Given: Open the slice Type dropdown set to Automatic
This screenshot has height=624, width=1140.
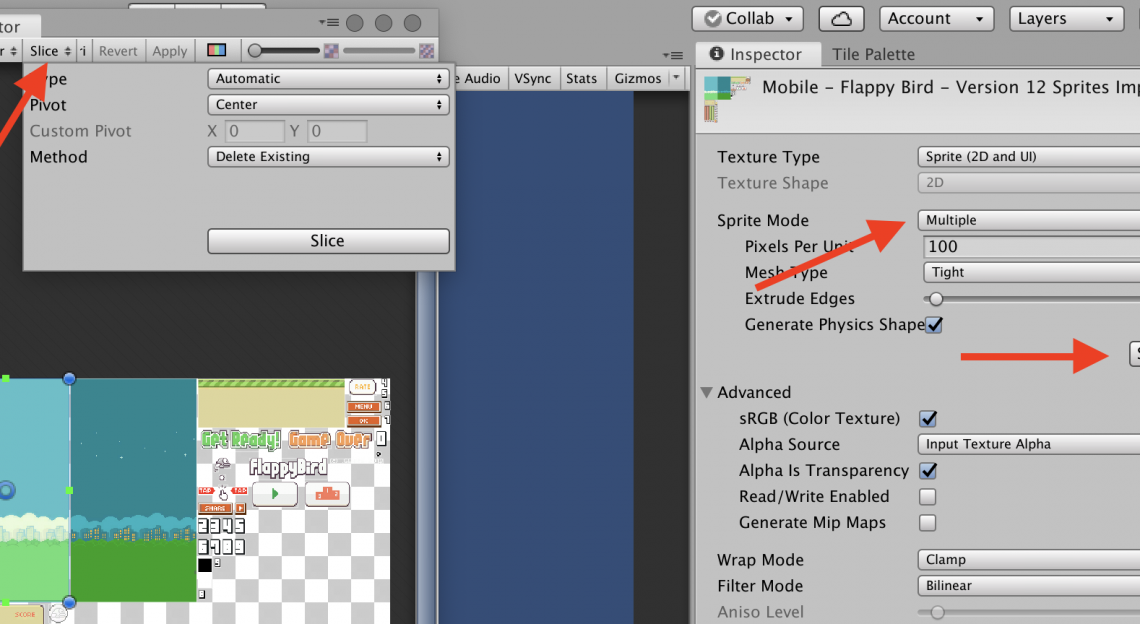Looking at the screenshot, I should coord(328,79).
